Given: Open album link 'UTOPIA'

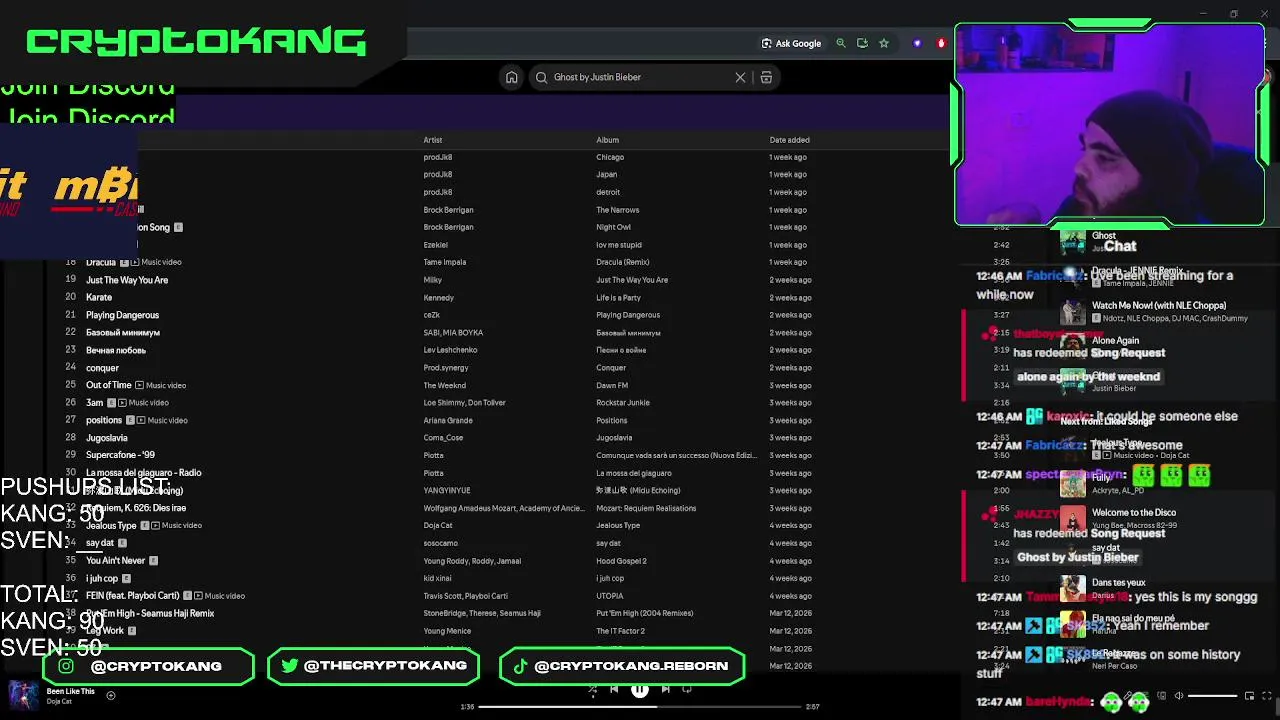Looking at the screenshot, I should tap(610, 596).
